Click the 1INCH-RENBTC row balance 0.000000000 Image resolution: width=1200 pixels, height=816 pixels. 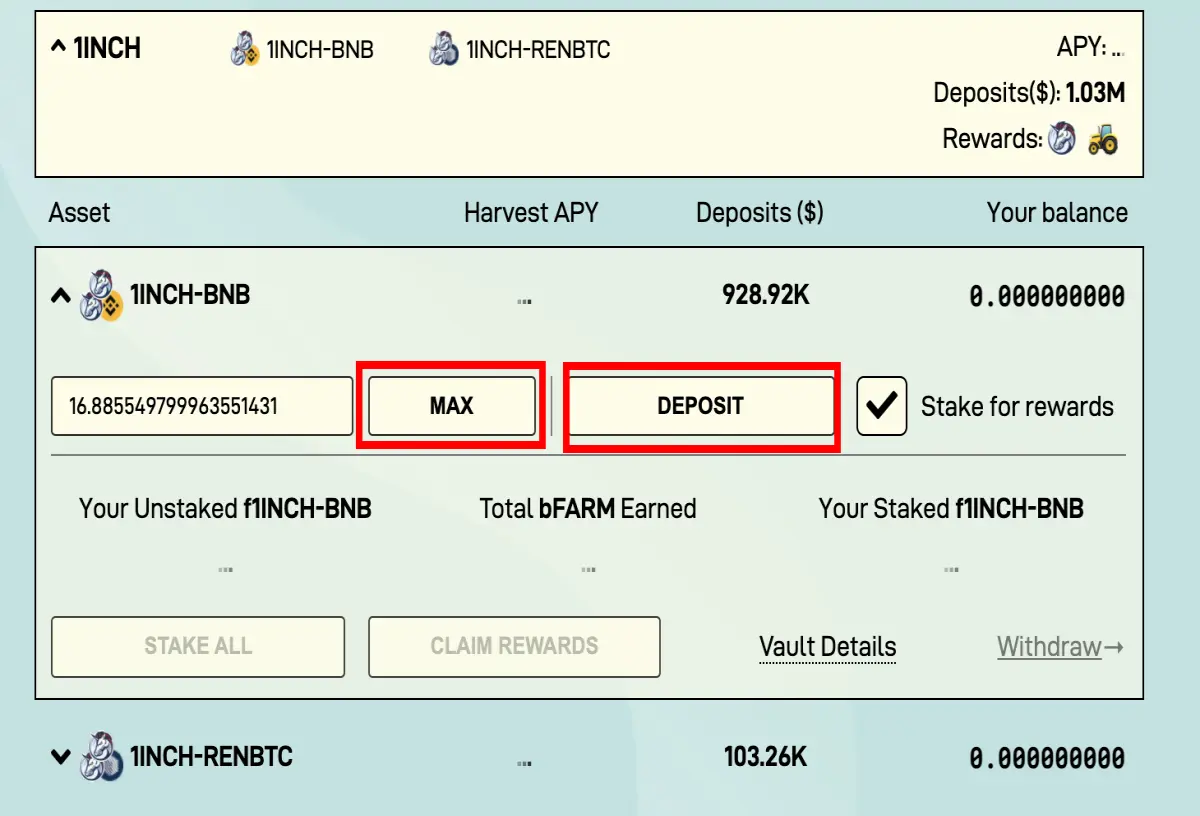pos(1047,758)
